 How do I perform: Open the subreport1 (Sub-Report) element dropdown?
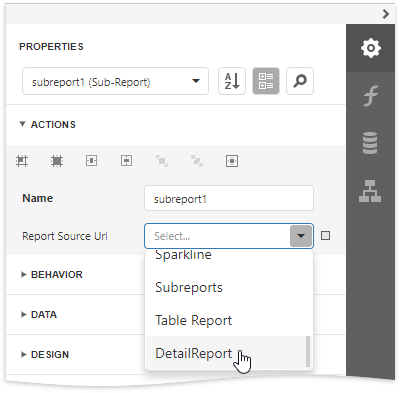coord(115,81)
